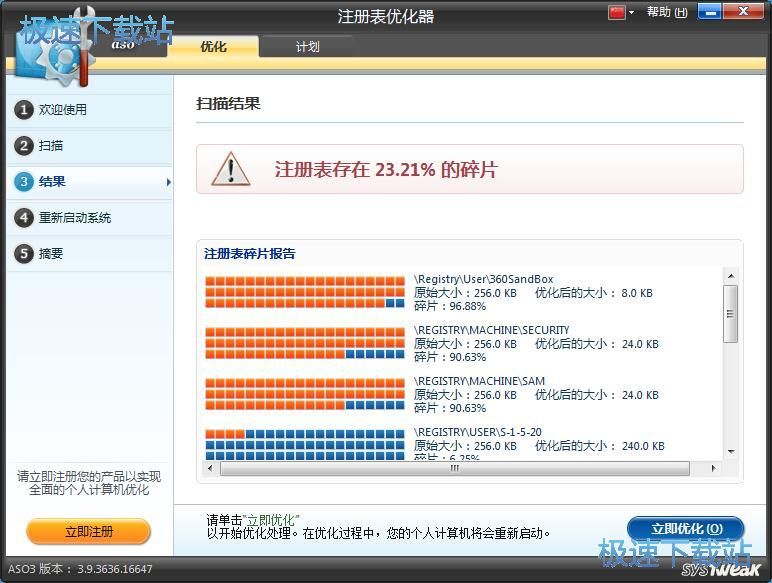Viewport: 772px width, 583px height.
Task: Click the number 4 step circle icon
Action: coord(23,218)
